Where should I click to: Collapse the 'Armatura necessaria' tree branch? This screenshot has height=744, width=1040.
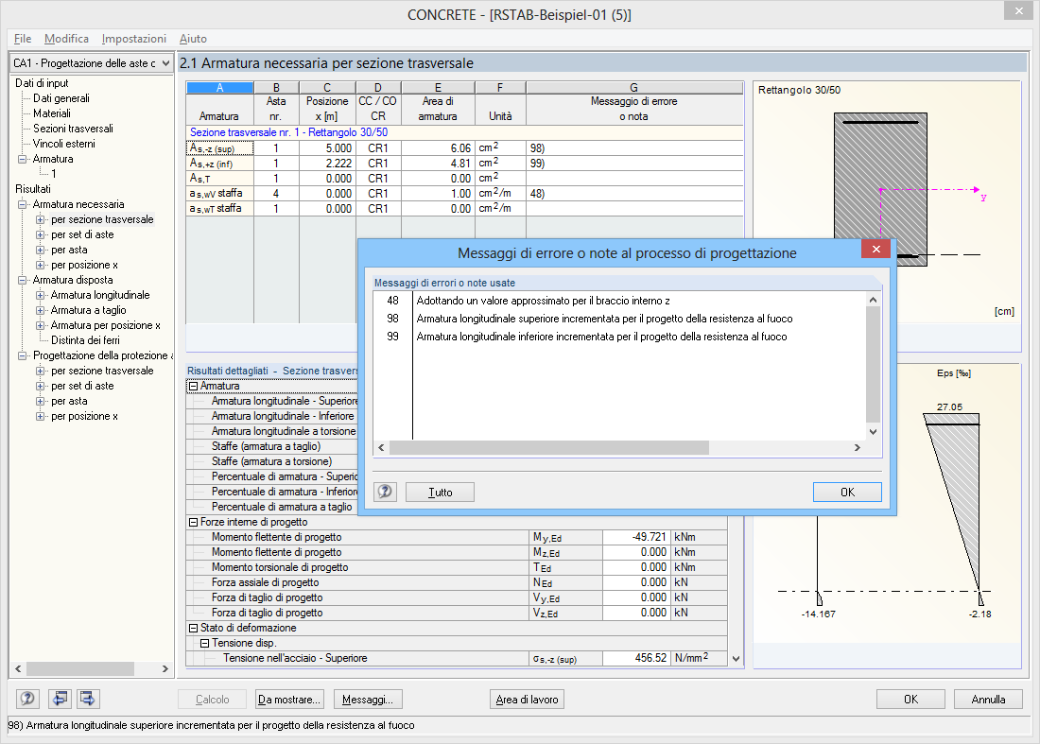tap(22, 204)
